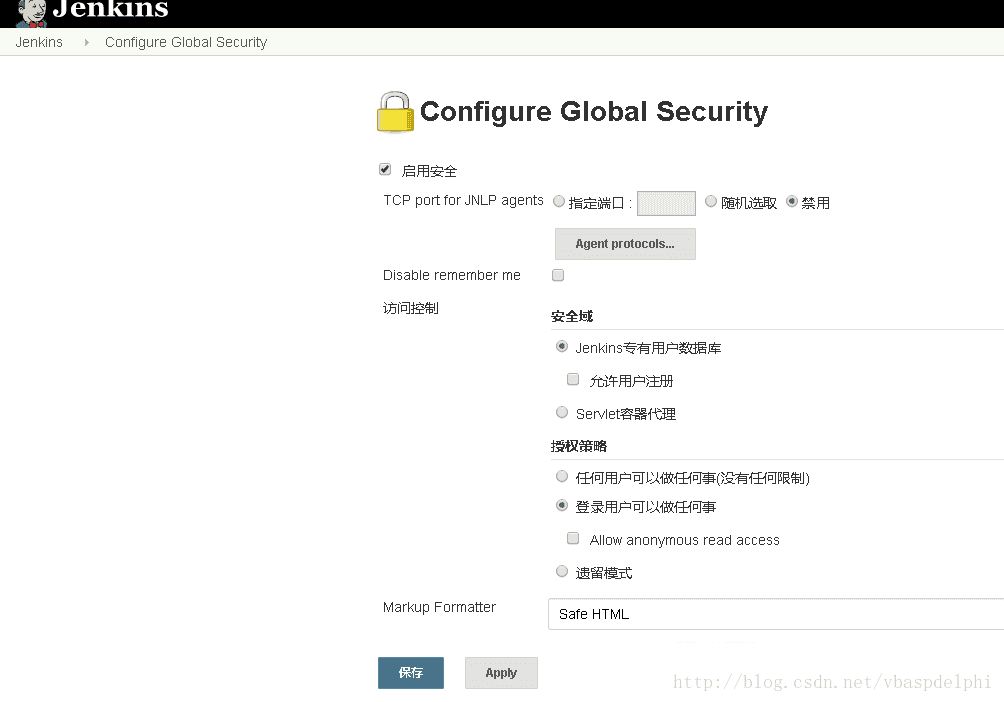
Task: Click the fixed port number field
Action: click(x=667, y=203)
